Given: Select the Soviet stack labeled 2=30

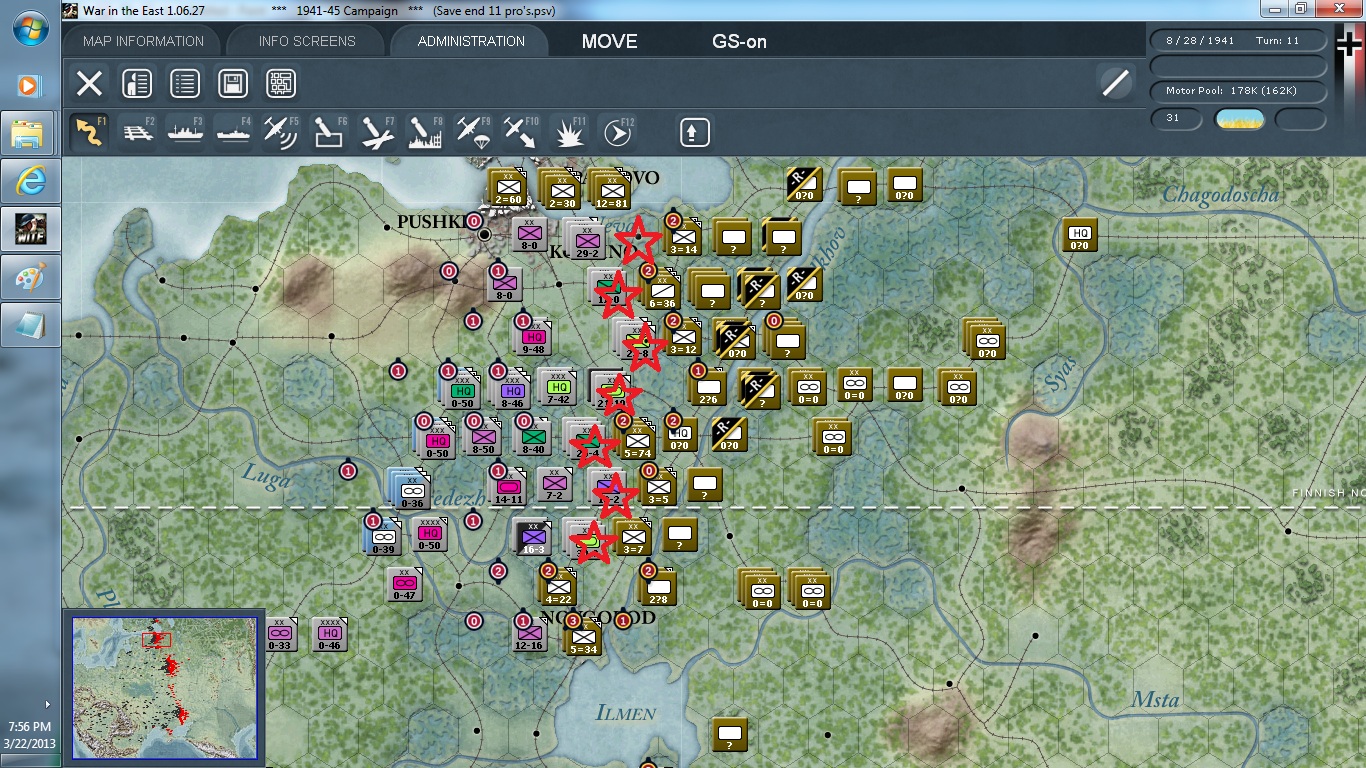Looking at the screenshot, I should (560, 188).
